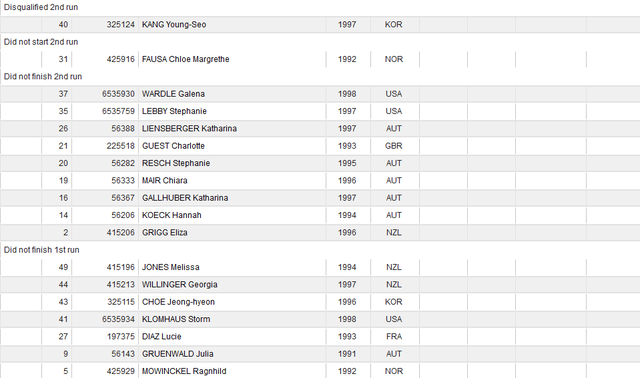Click FIS code 425916
640x378 pixels.
pyautogui.click(x=120, y=59)
